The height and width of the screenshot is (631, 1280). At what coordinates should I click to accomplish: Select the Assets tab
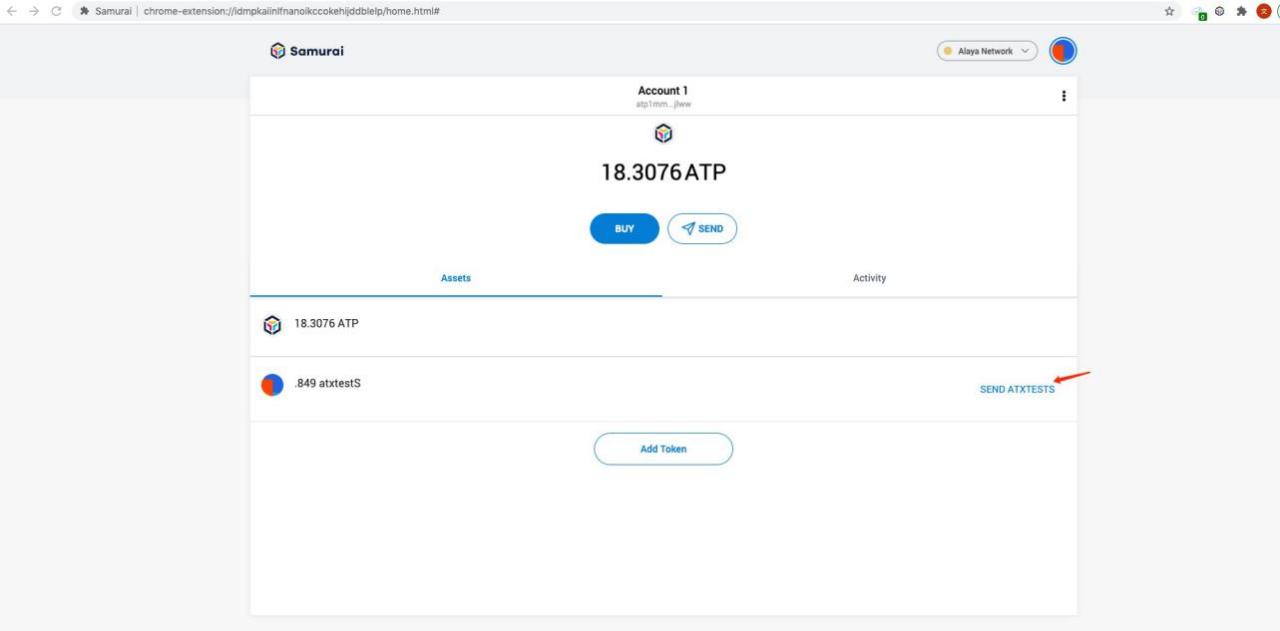tap(456, 278)
